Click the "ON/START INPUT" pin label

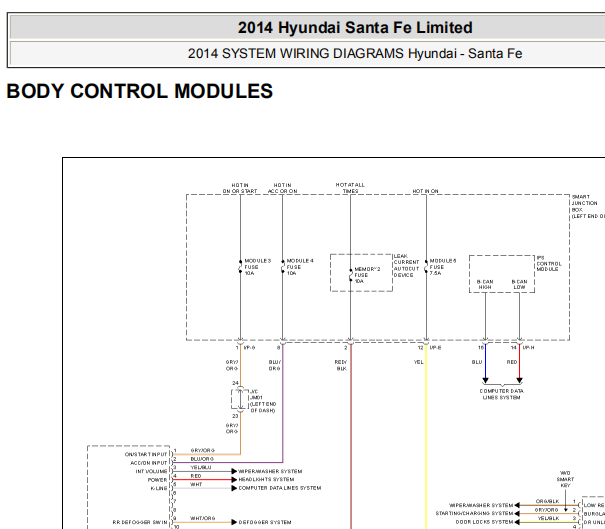pyautogui.click(x=146, y=454)
